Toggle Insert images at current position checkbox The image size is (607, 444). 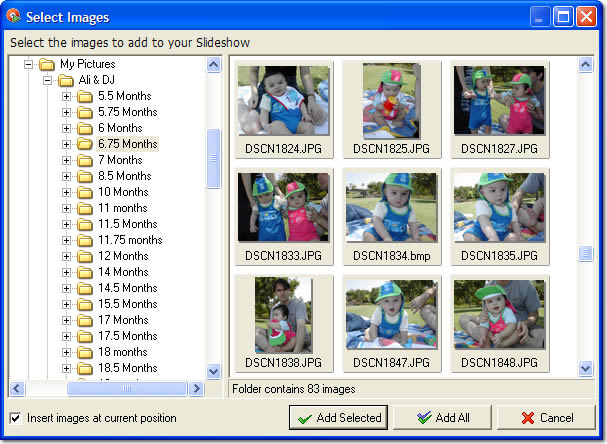coord(15,418)
